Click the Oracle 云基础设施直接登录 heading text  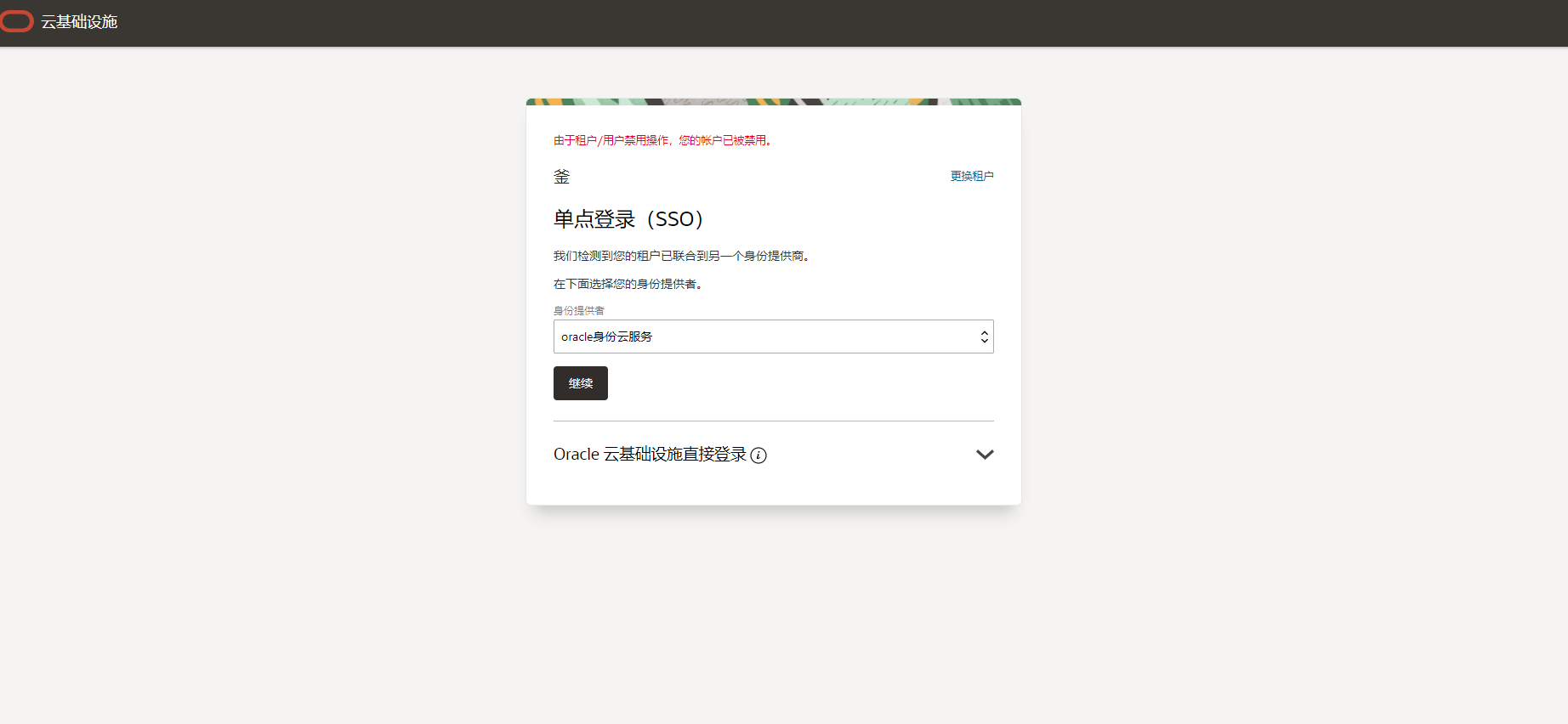click(650, 455)
